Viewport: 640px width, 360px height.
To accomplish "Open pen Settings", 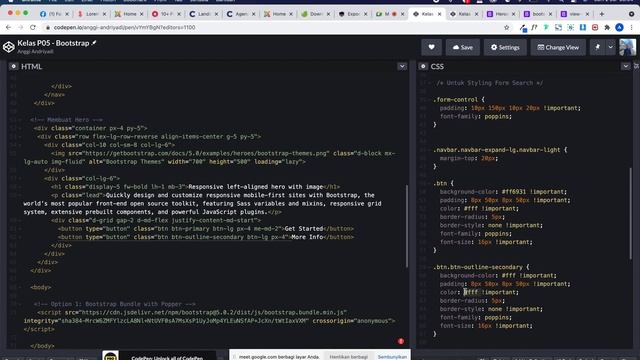I will coord(505,47).
